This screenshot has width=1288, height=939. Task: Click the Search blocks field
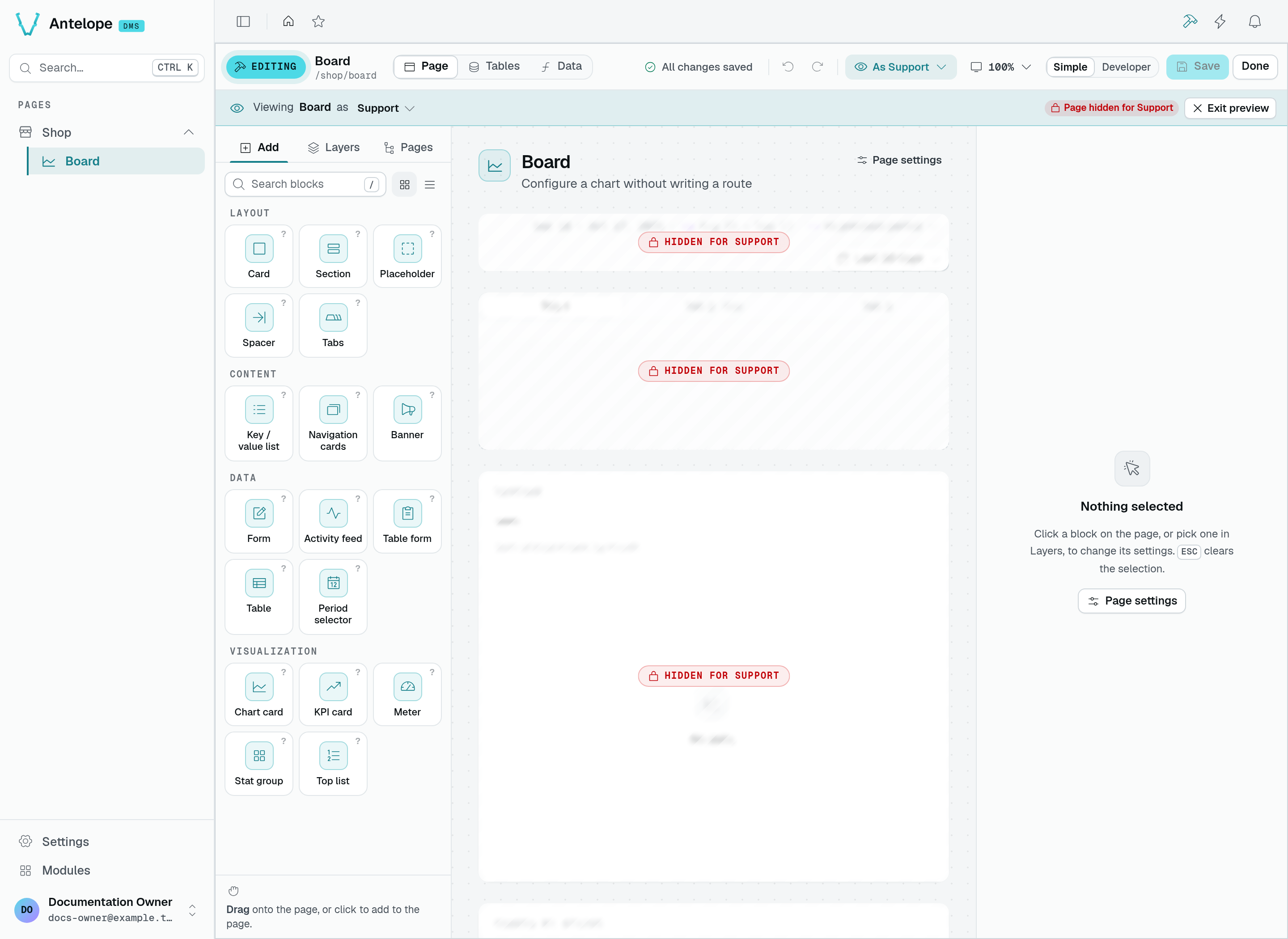click(x=305, y=184)
